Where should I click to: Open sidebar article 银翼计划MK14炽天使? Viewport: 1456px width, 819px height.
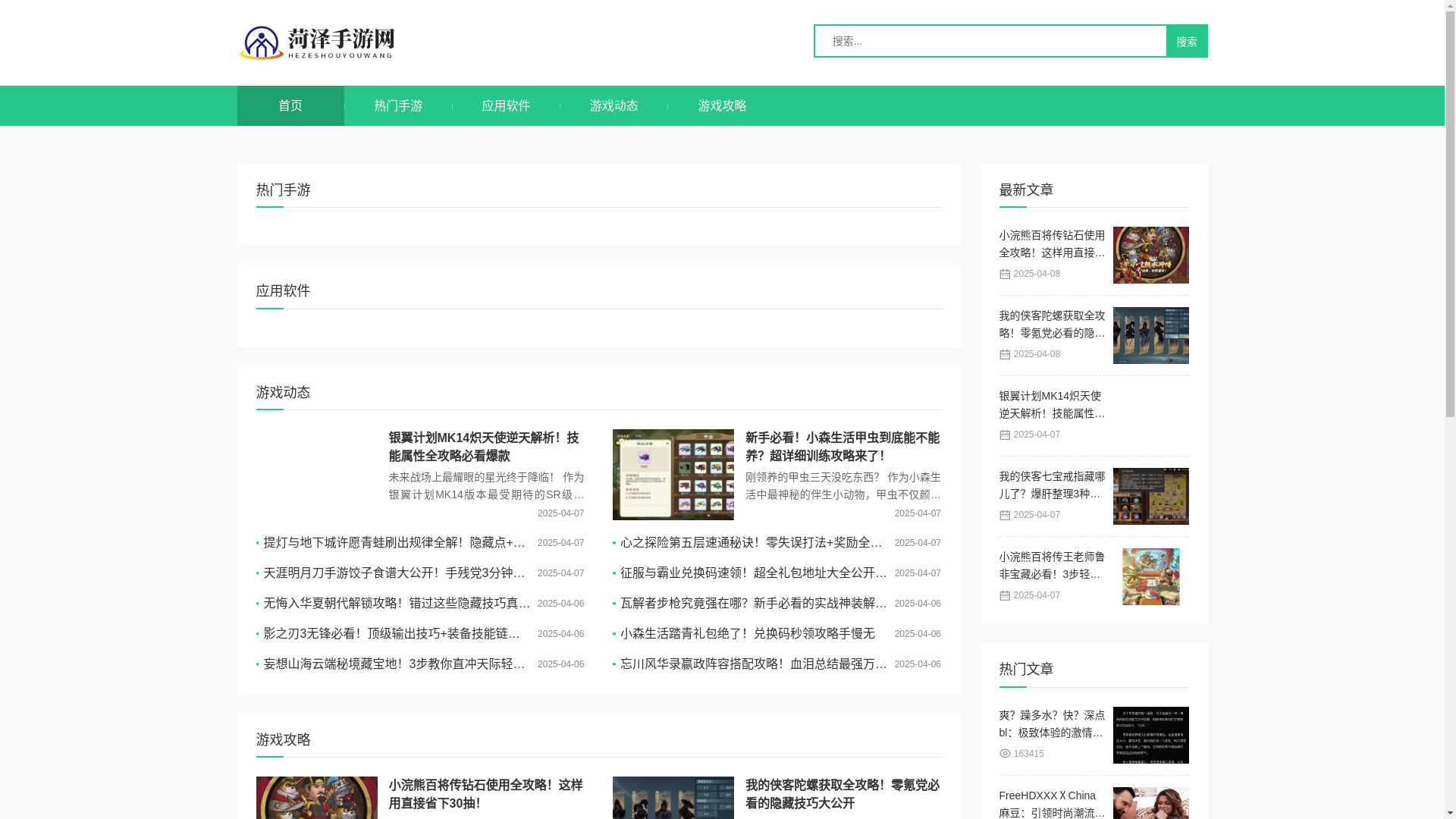(x=1052, y=404)
